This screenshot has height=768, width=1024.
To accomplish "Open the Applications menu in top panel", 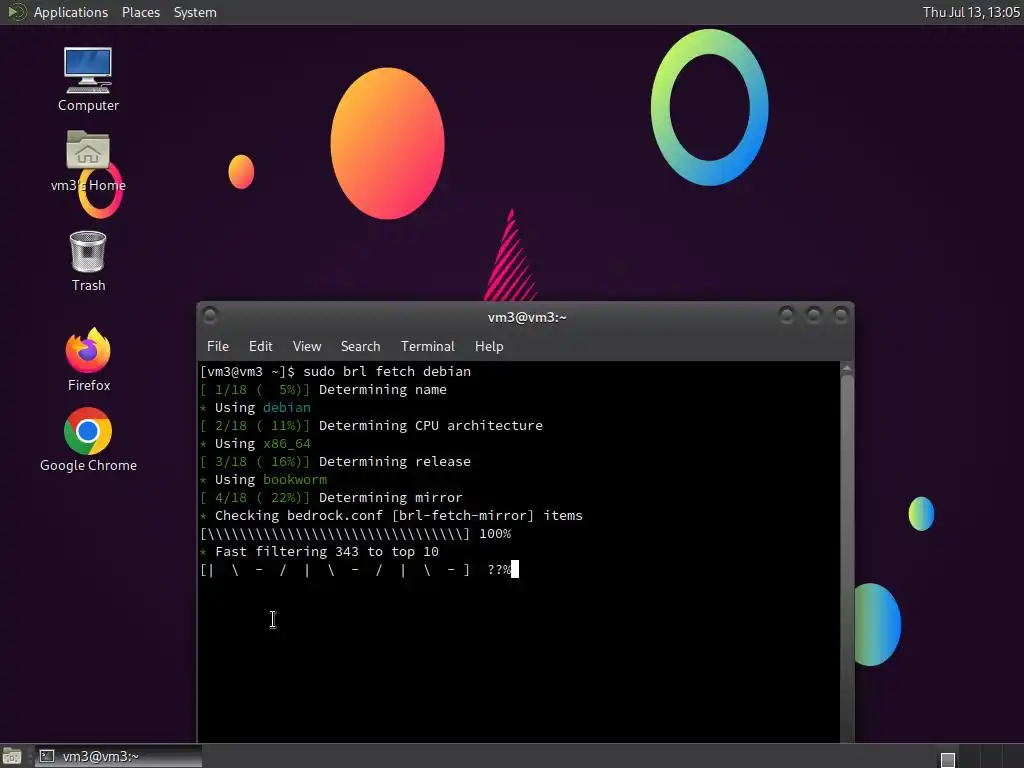I will coord(71,12).
